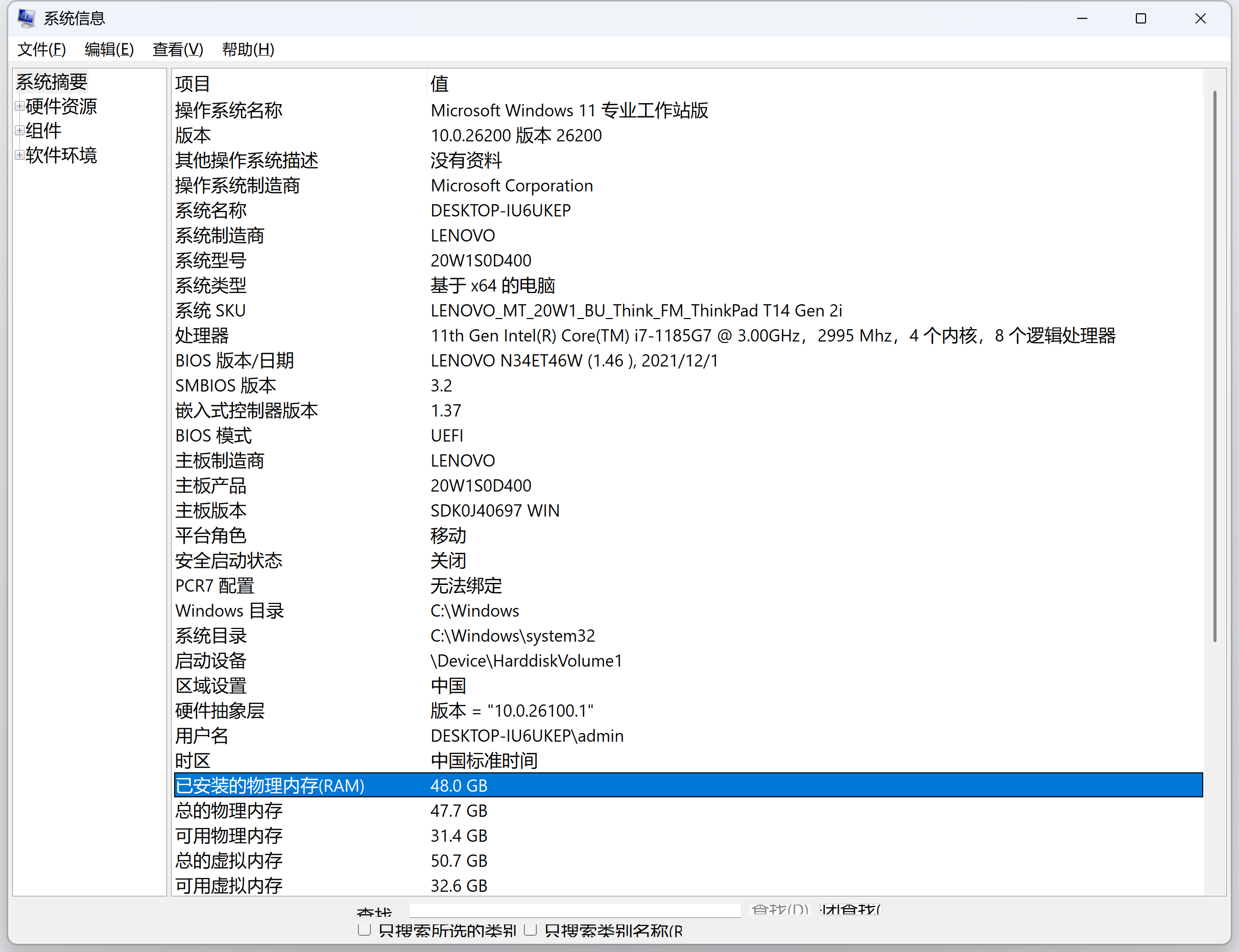Expand the 硬件资源 tree node
1239x952 pixels.
(x=19, y=105)
